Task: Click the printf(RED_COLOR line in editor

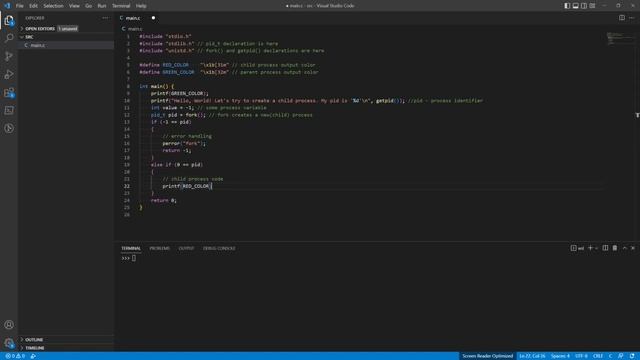Action: tap(187, 186)
